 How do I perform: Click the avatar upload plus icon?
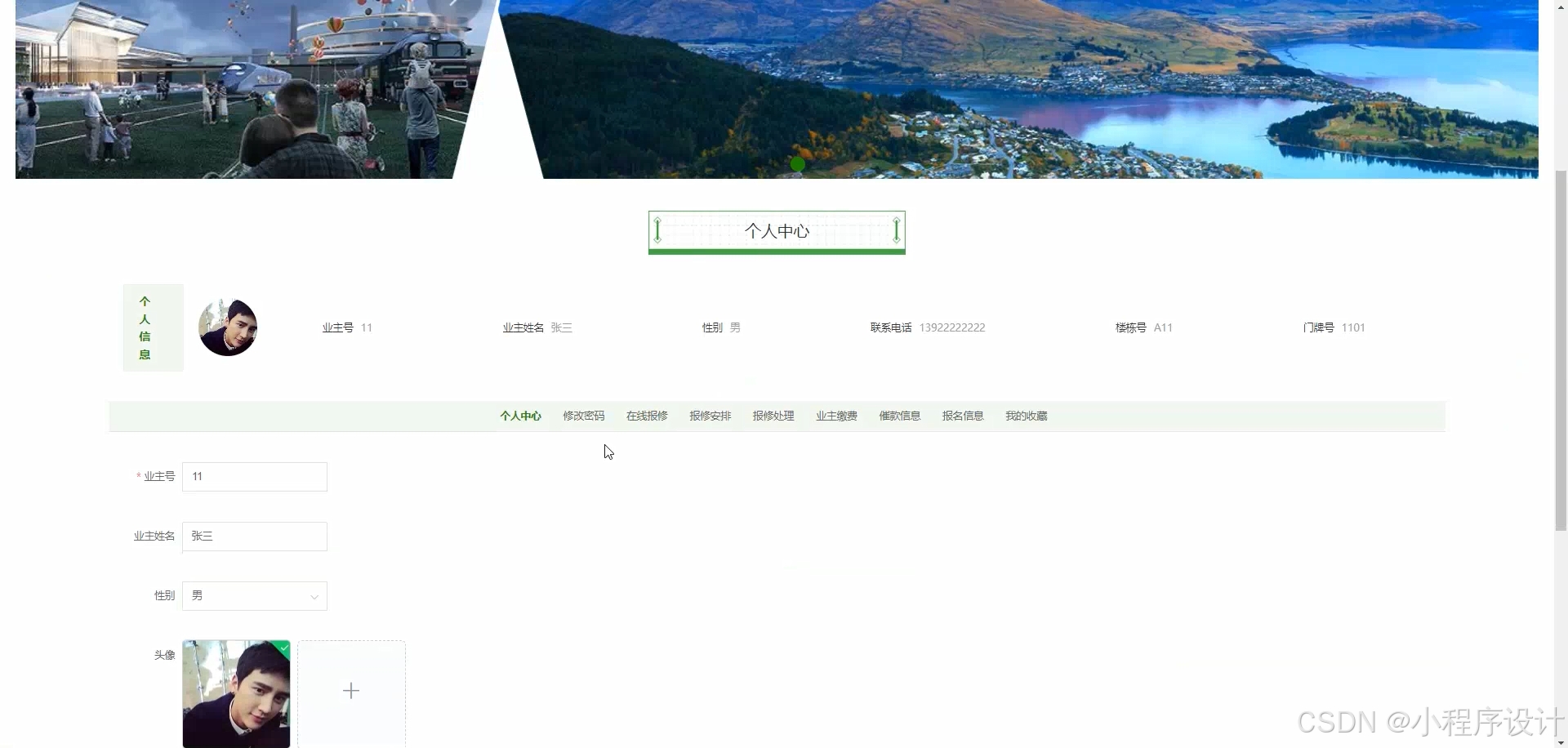click(351, 690)
